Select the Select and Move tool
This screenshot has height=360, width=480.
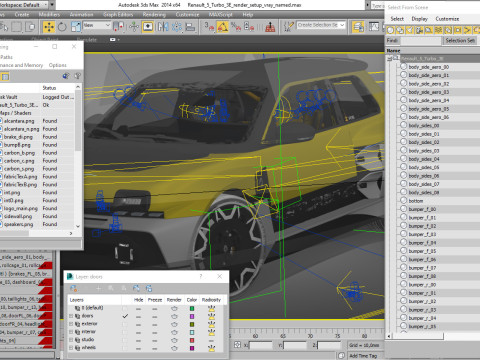click(49, 27)
